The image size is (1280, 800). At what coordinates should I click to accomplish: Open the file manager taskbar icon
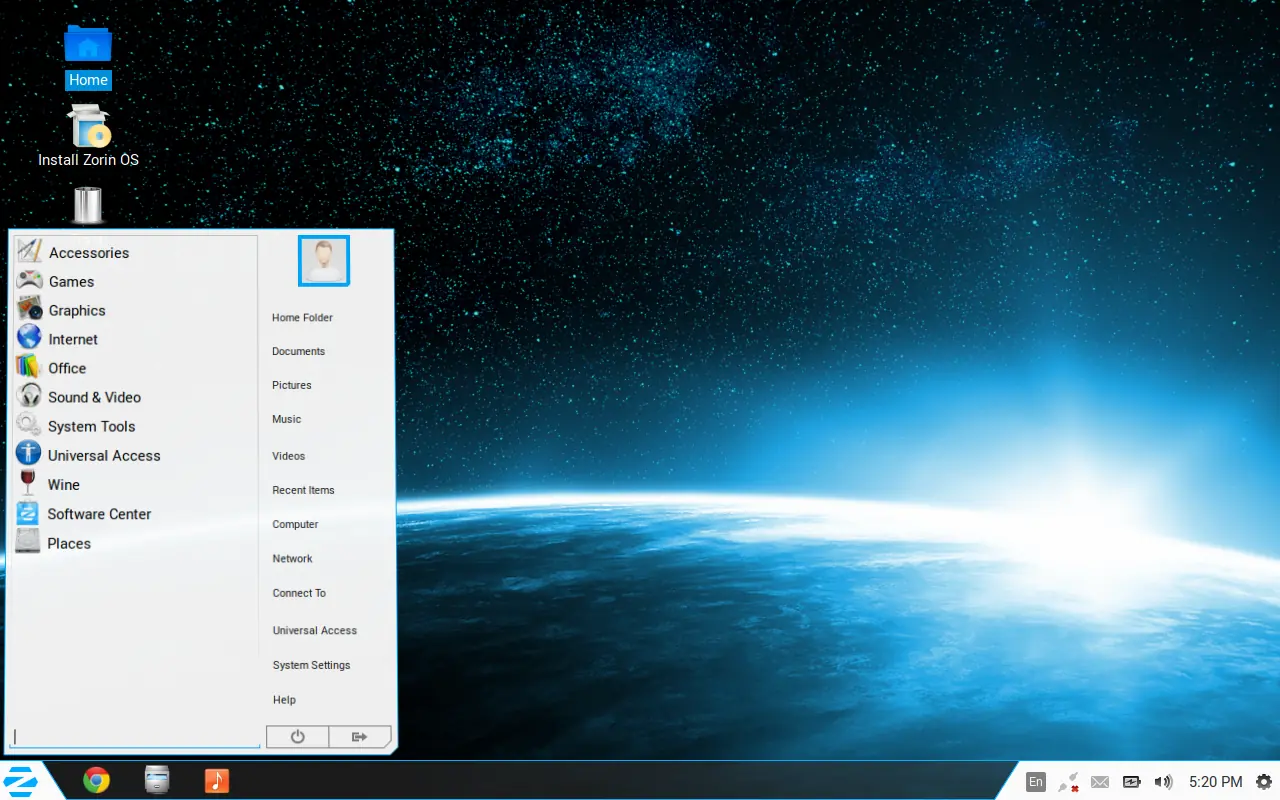157,780
